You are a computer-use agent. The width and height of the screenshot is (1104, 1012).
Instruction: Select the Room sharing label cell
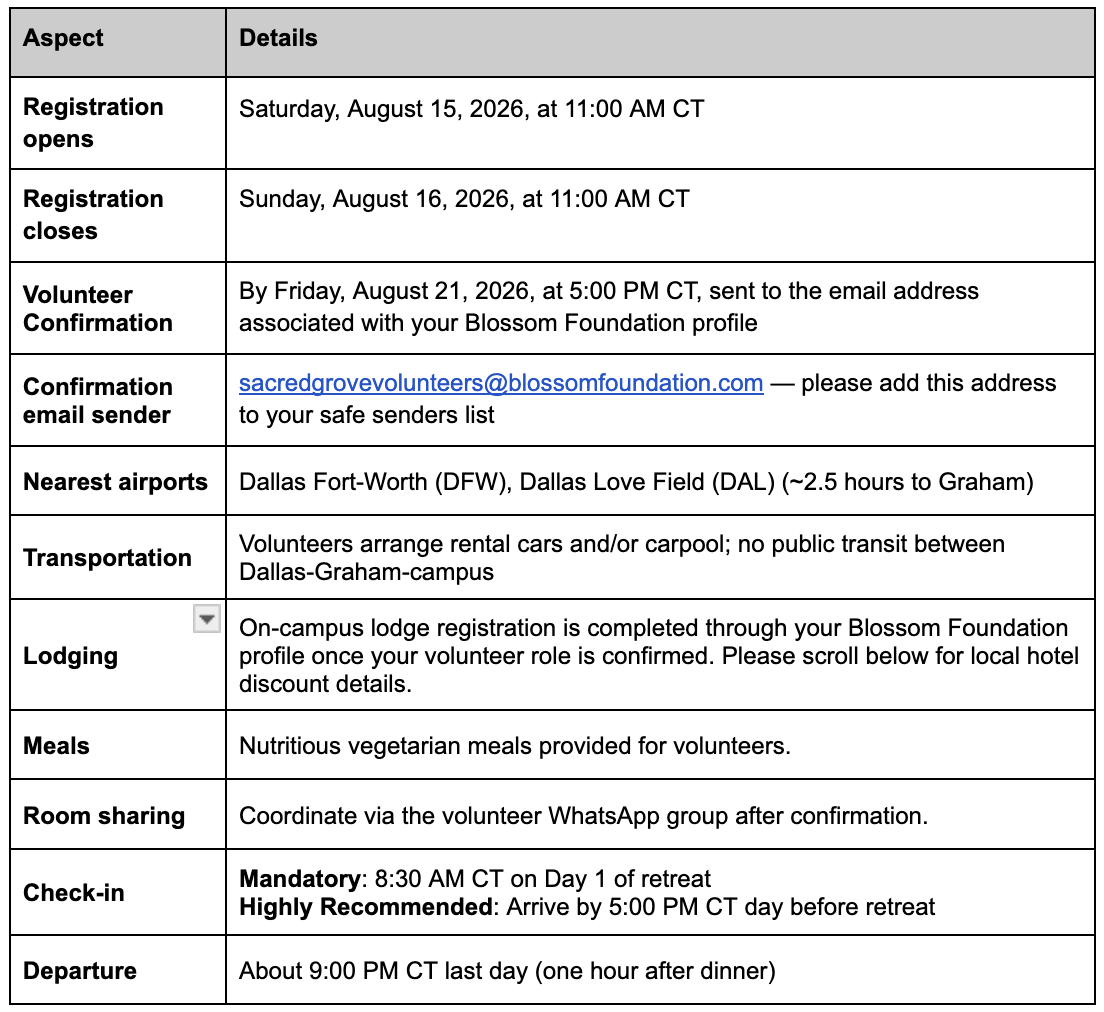pos(118,814)
